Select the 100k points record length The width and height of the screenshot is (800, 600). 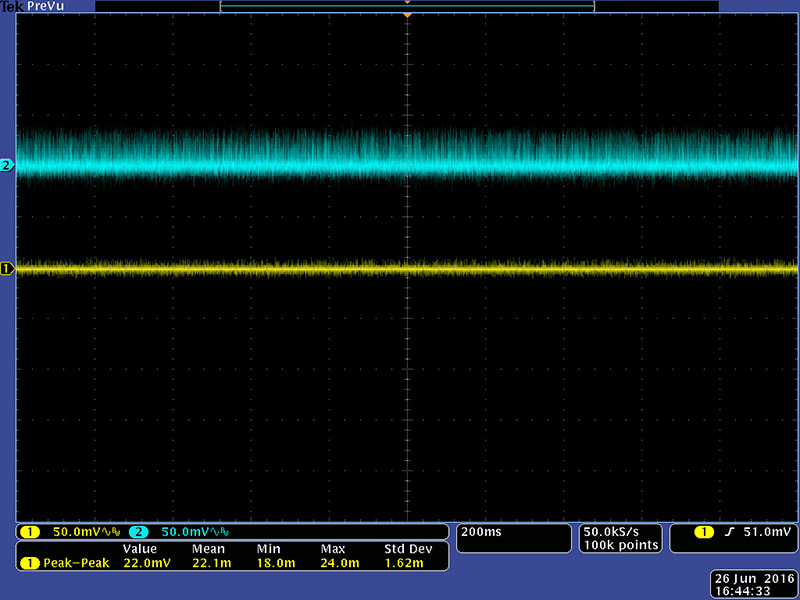coord(620,545)
